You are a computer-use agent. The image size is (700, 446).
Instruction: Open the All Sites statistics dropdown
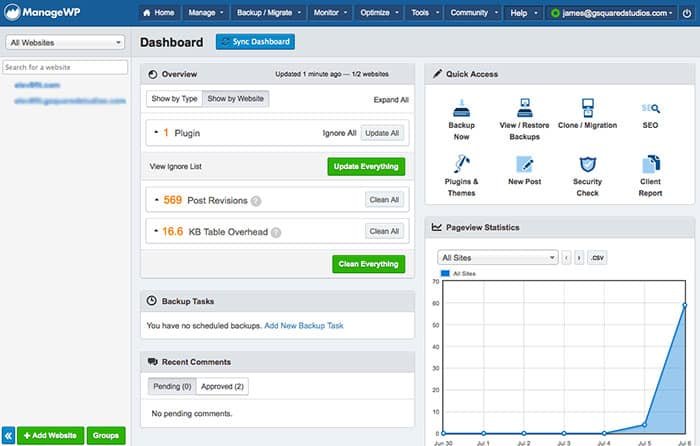498,258
